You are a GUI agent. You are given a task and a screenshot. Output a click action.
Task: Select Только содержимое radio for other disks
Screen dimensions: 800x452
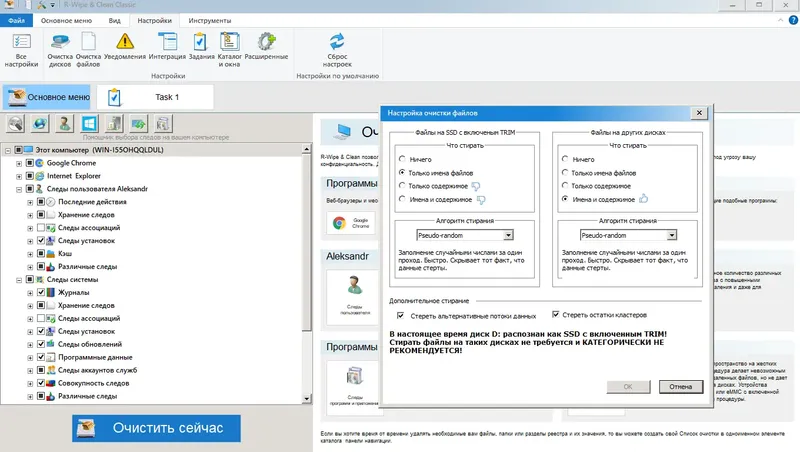click(x=565, y=186)
